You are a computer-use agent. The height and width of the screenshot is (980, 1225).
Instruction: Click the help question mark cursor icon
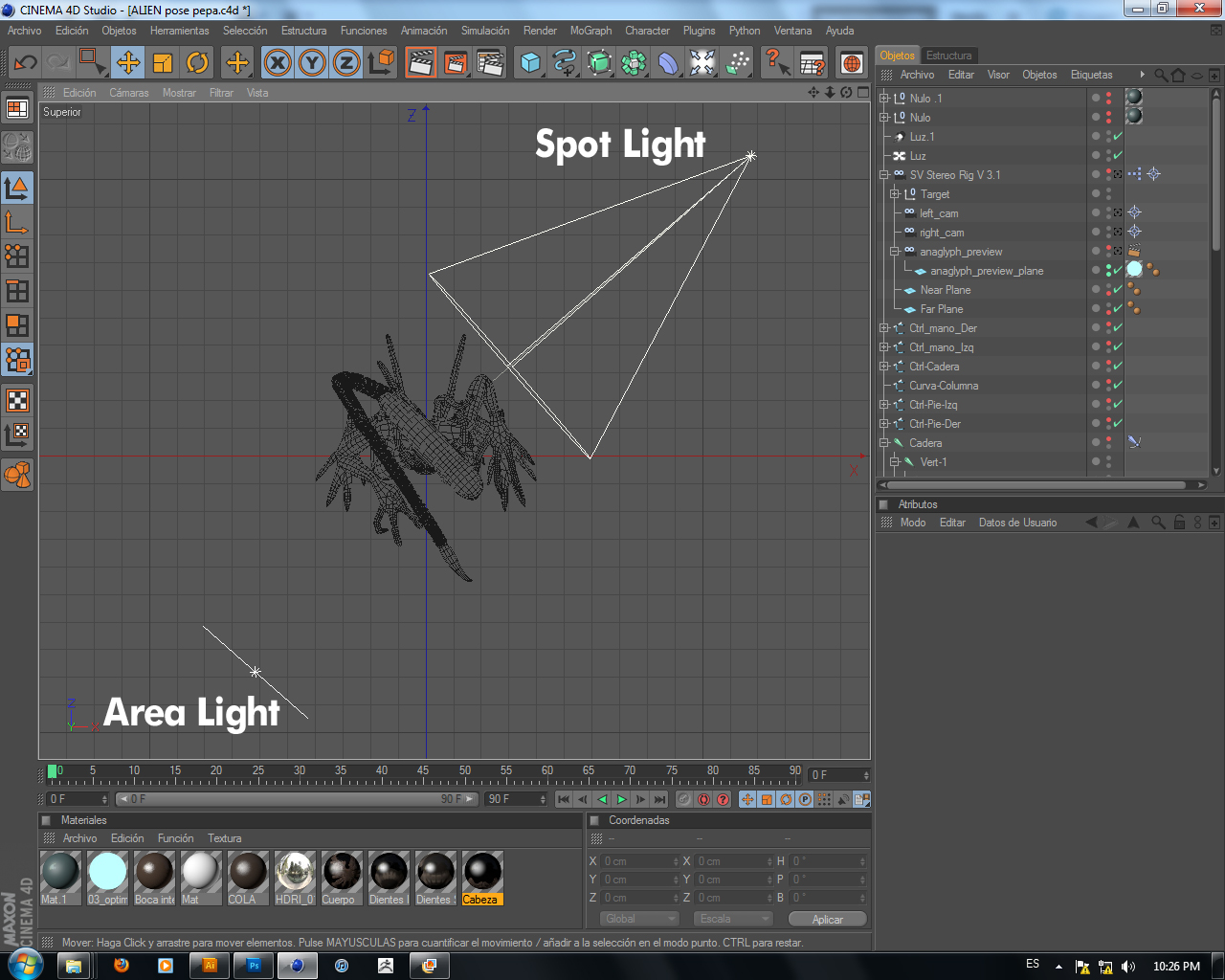(x=776, y=63)
